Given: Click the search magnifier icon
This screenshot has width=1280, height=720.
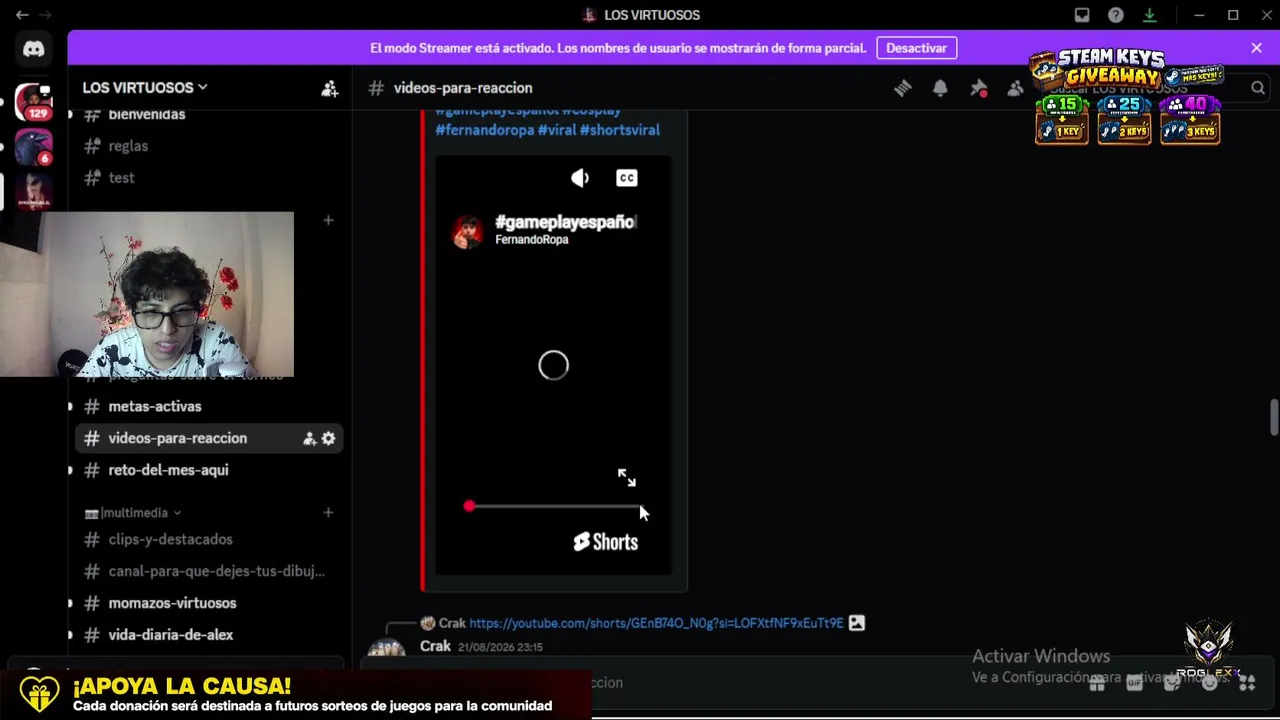Looking at the screenshot, I should [1258, 88].
